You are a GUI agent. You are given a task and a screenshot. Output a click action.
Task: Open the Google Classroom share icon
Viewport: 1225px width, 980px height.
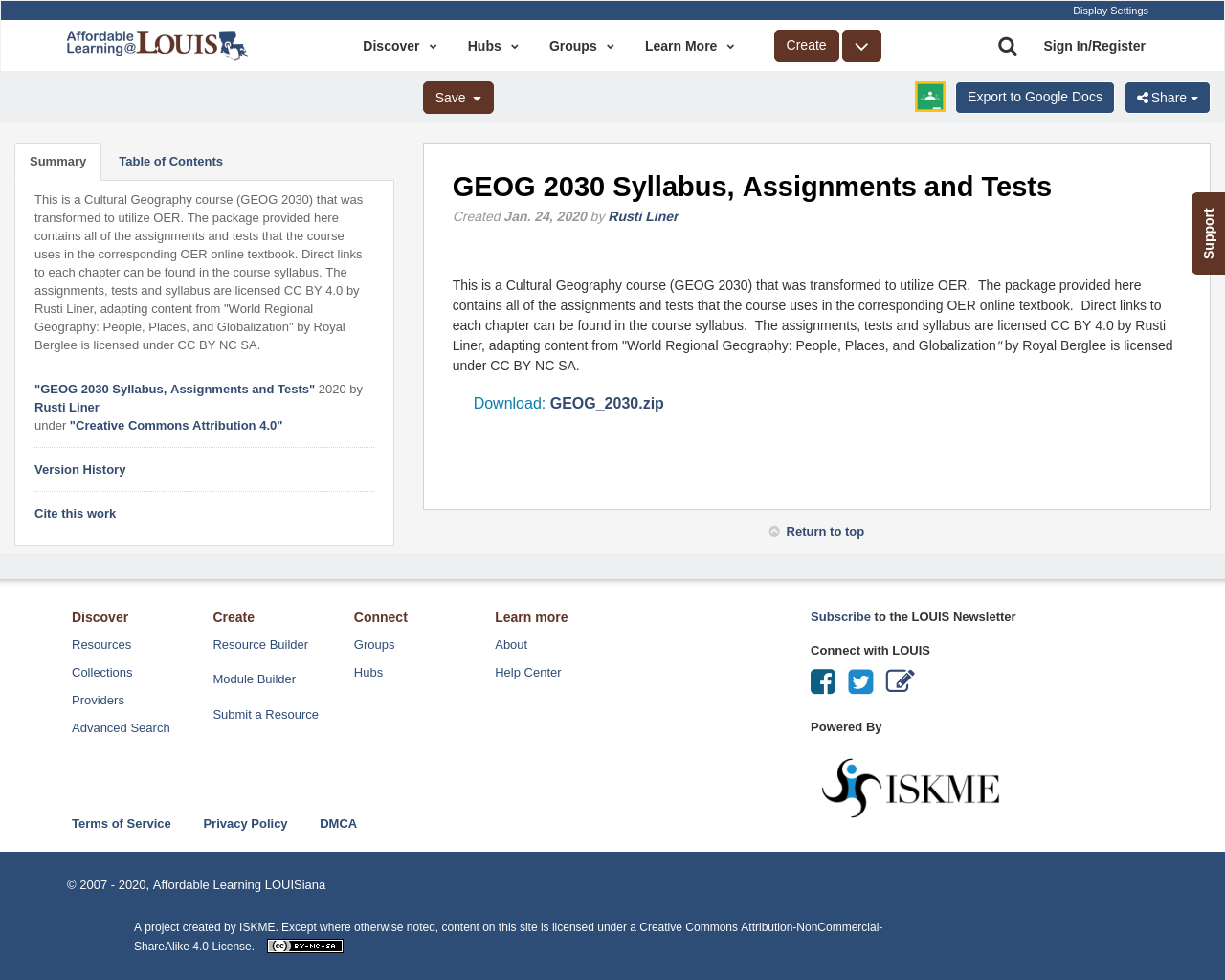coord(929,97)
